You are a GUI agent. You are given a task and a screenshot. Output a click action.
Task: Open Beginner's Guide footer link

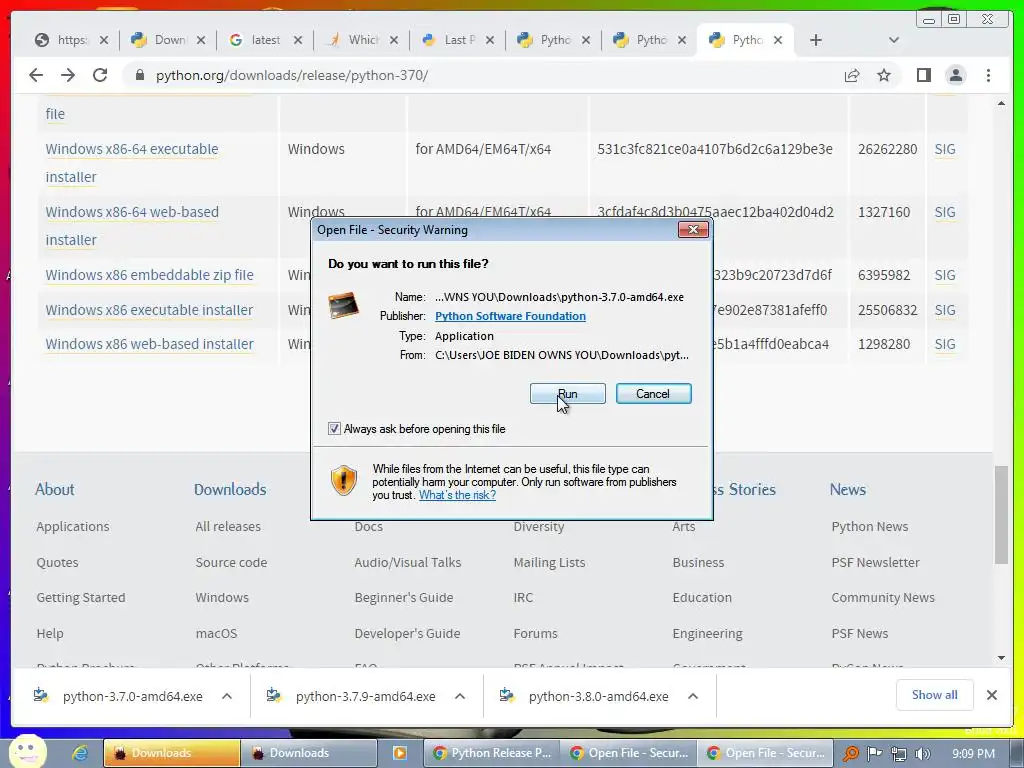(x=404, y=598)
